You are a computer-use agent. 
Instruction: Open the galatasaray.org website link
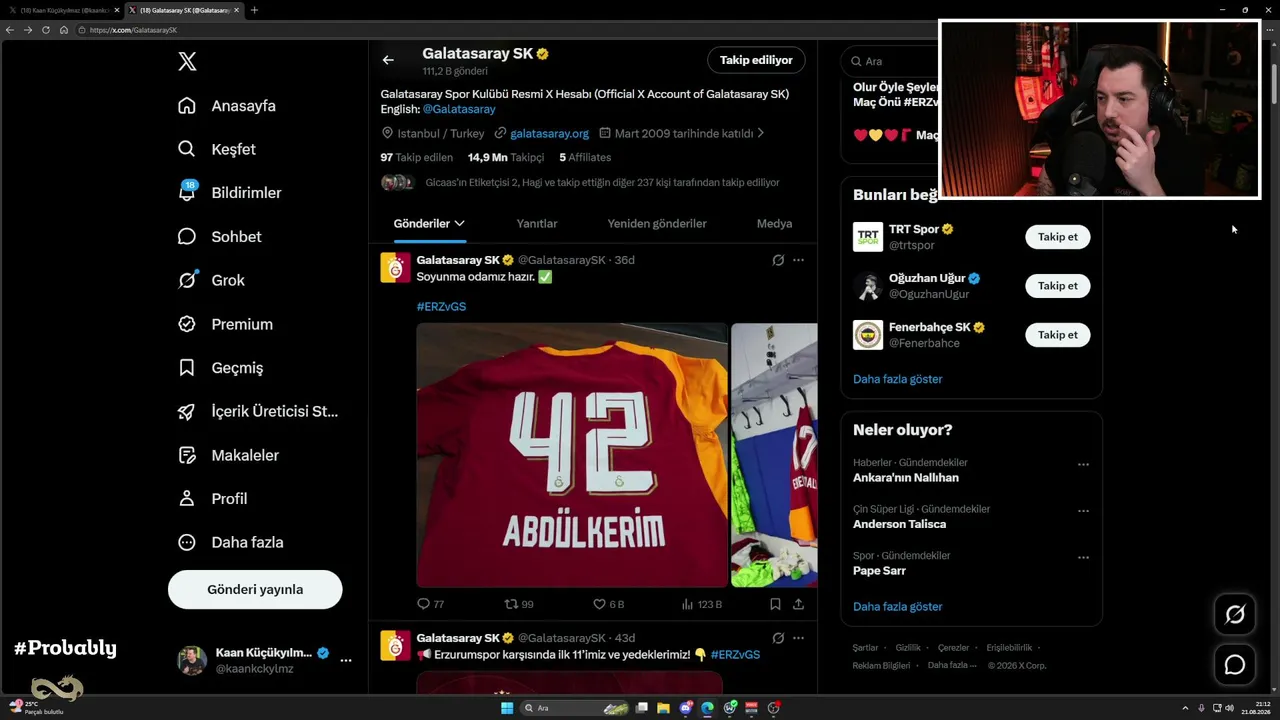[x=549, y=133]
